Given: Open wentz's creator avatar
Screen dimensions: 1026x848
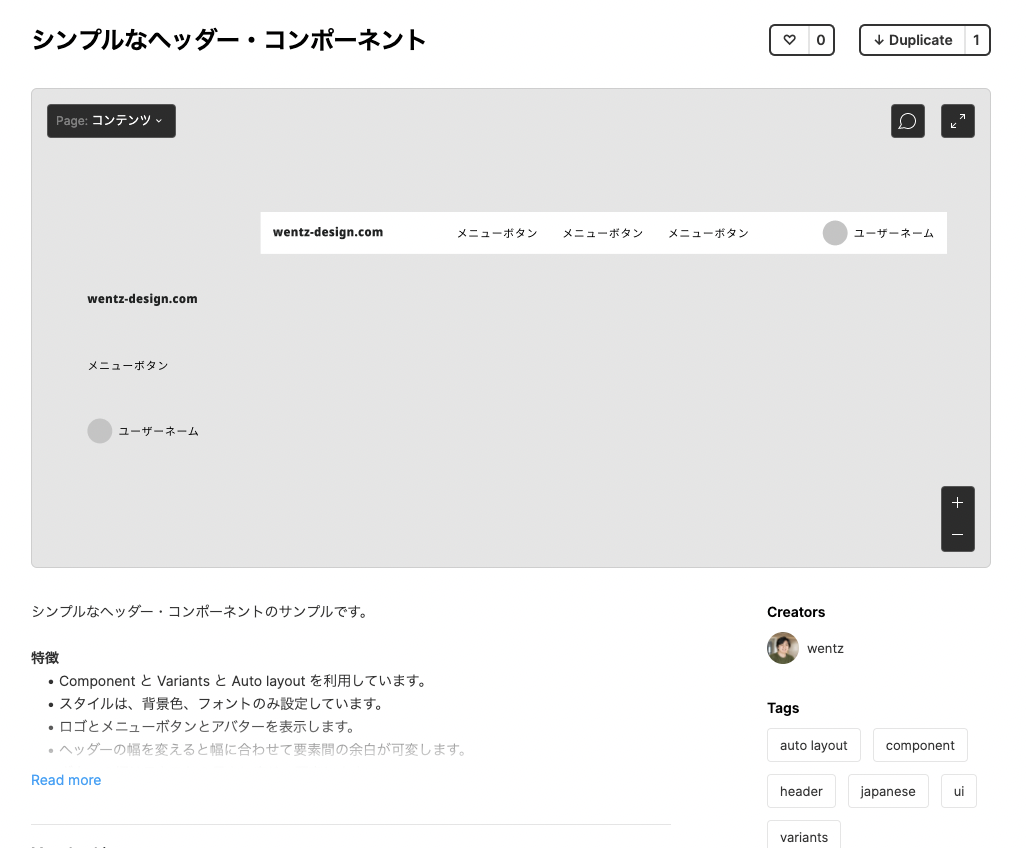Looking at the screenshot, I should coord(783,648).
